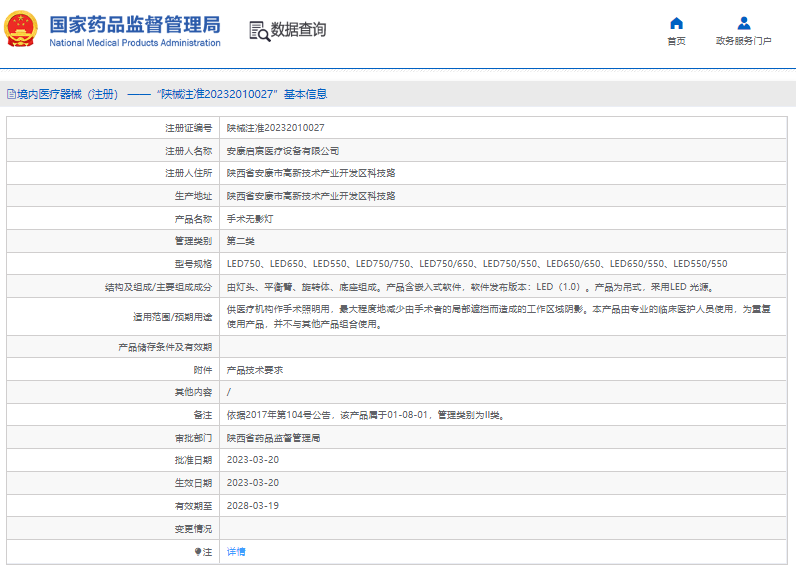Click the 有效期至 label
This screenshot has width=796, height=570.
click(x=193, y=506)
